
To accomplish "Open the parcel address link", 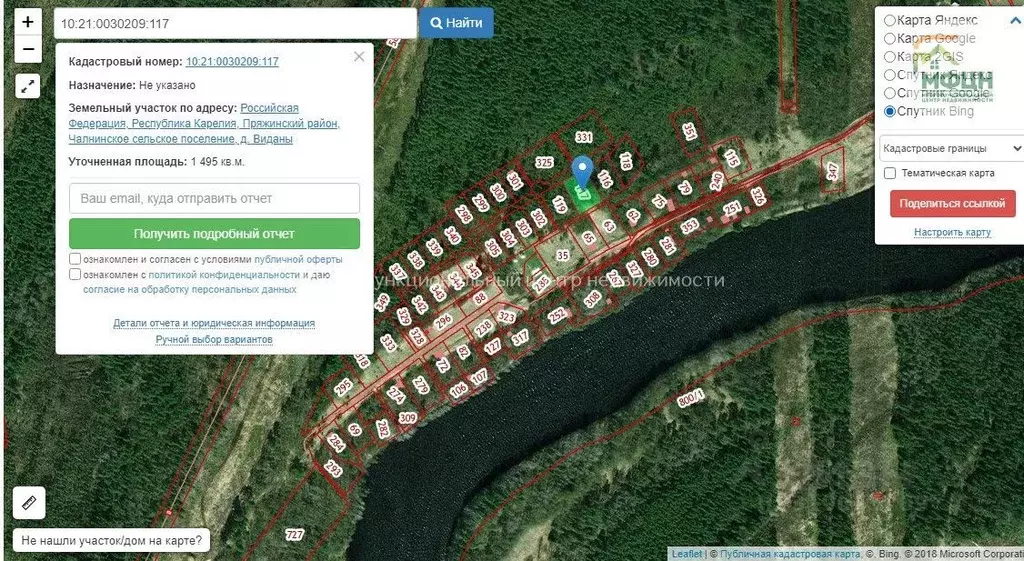I will (x=204, y=123).
